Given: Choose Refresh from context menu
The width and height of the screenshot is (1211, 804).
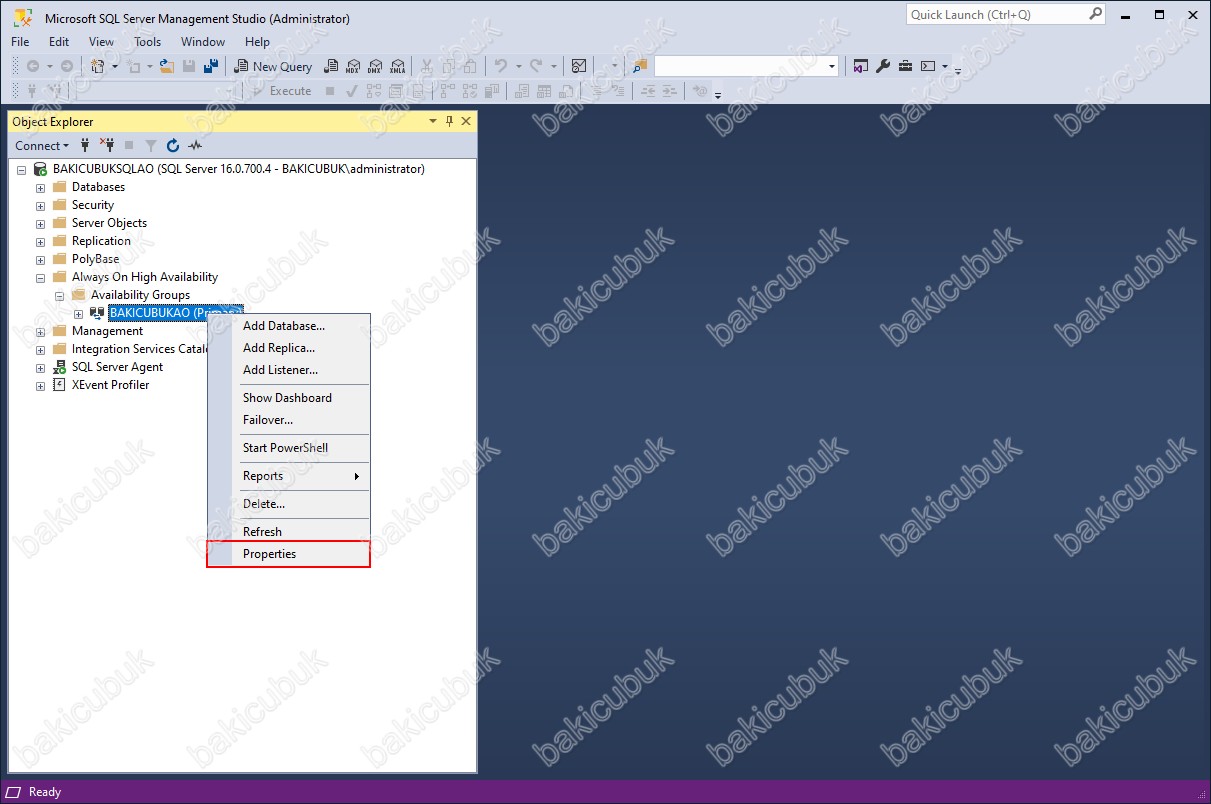Looking at the screenshot, I should 288,532.
